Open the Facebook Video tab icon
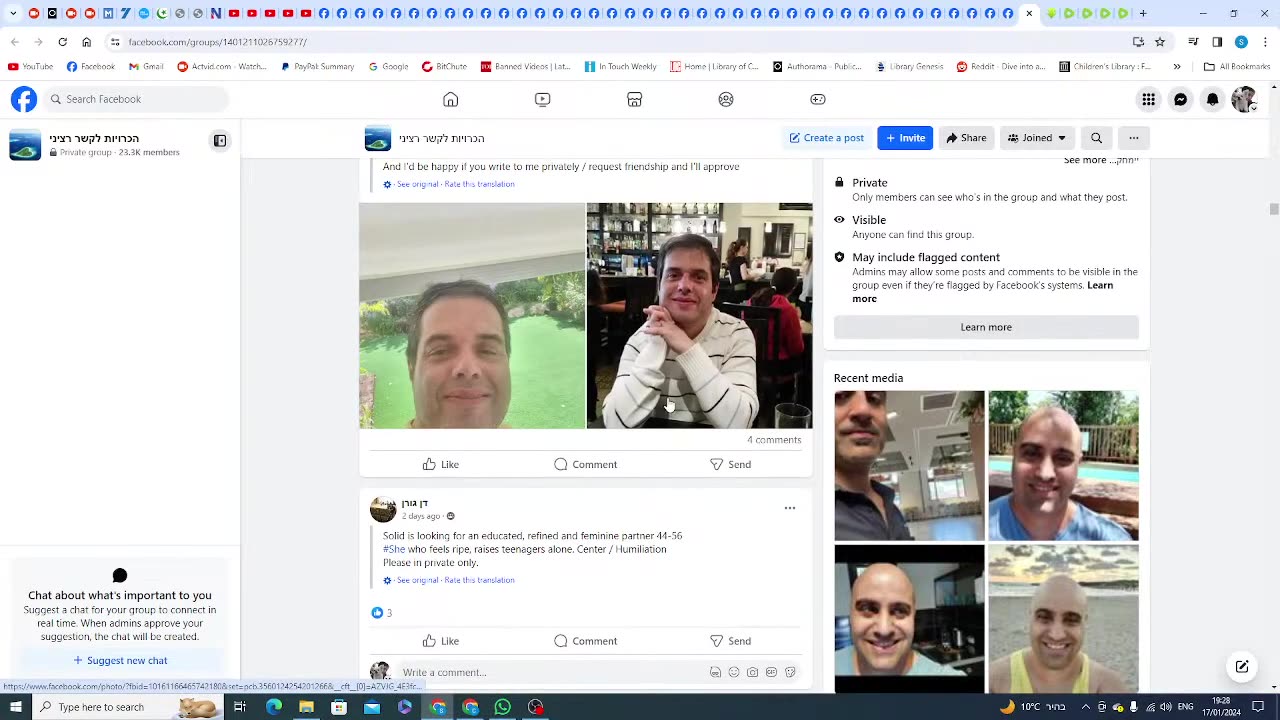 point(542,99)
